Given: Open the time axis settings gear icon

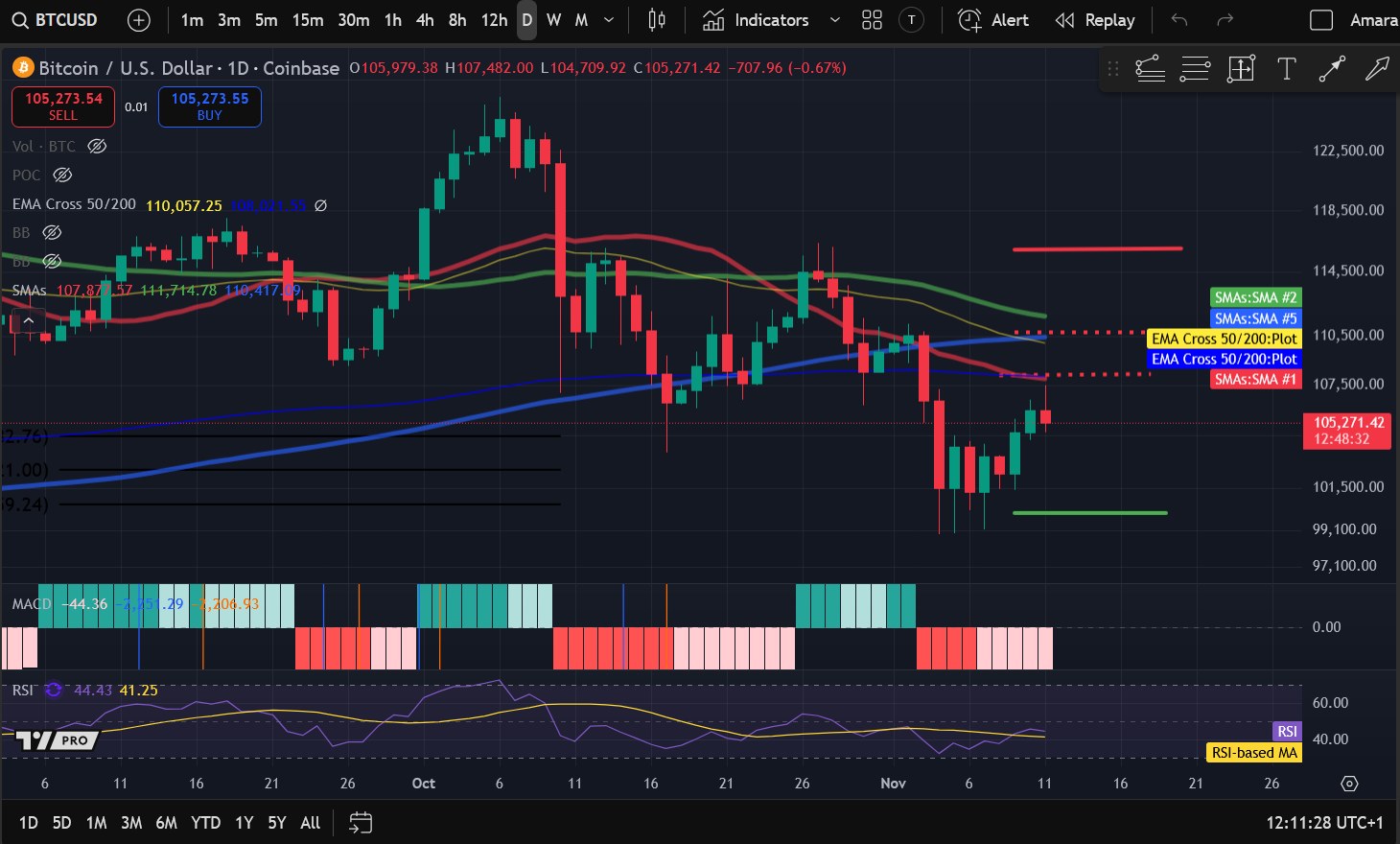Looking at the screenshot, I should (1349, 784).
